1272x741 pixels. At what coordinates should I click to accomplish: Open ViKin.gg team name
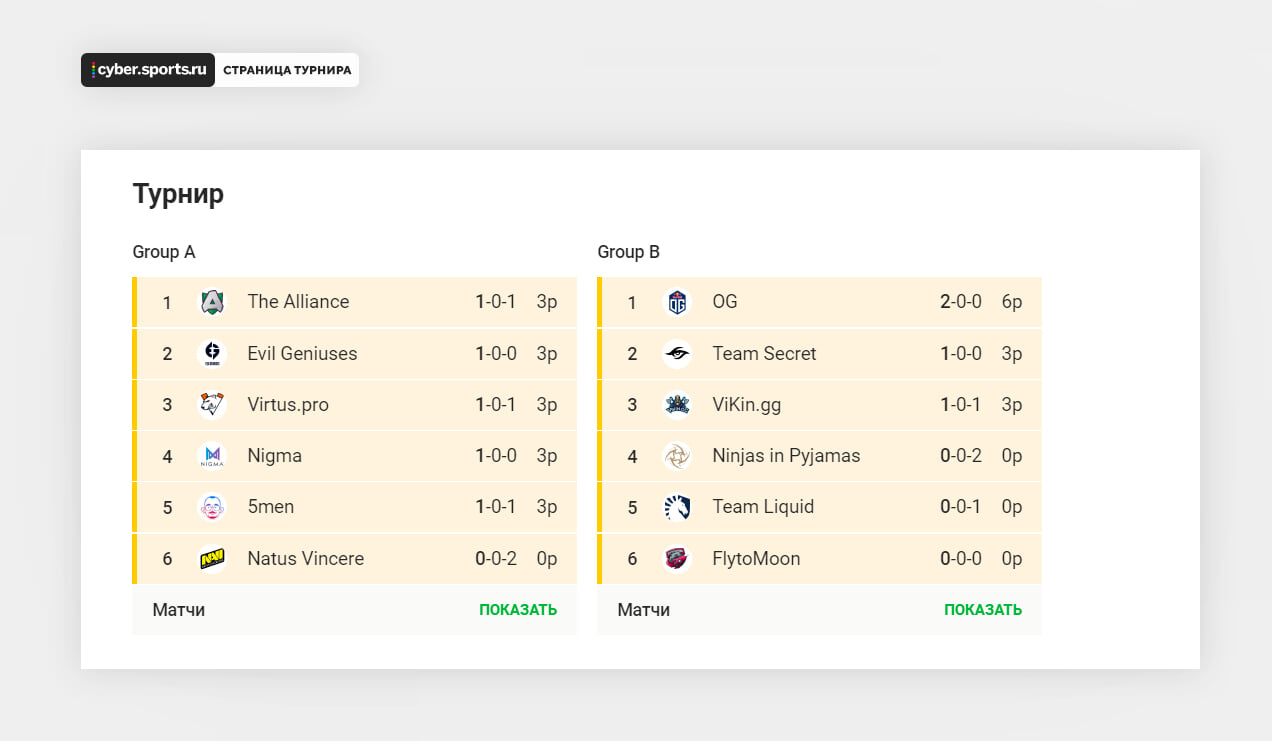click(x=747, y=405)
